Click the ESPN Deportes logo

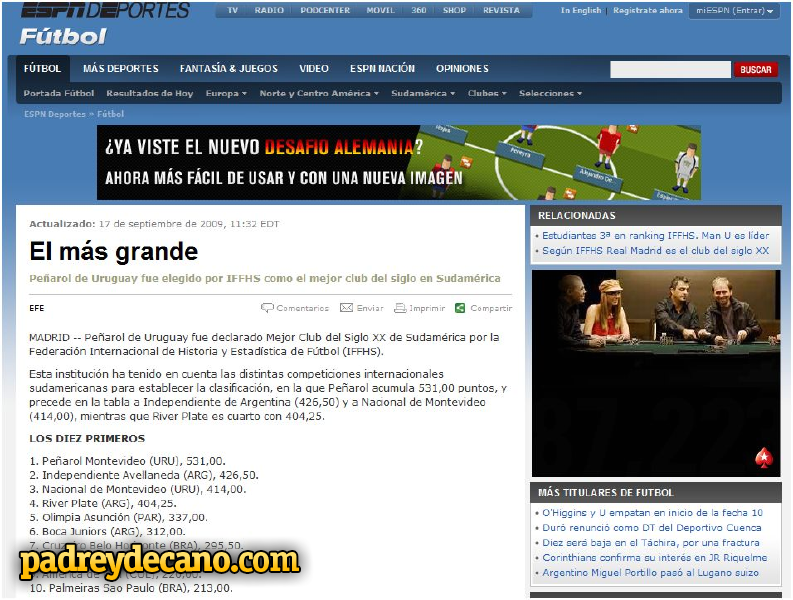click(x=105, y=10)
